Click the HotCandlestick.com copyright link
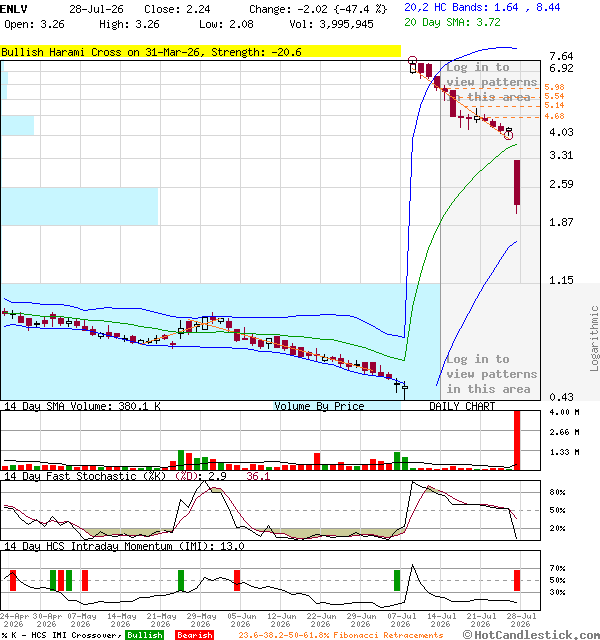The image size is (600, 640). (531, 635)
